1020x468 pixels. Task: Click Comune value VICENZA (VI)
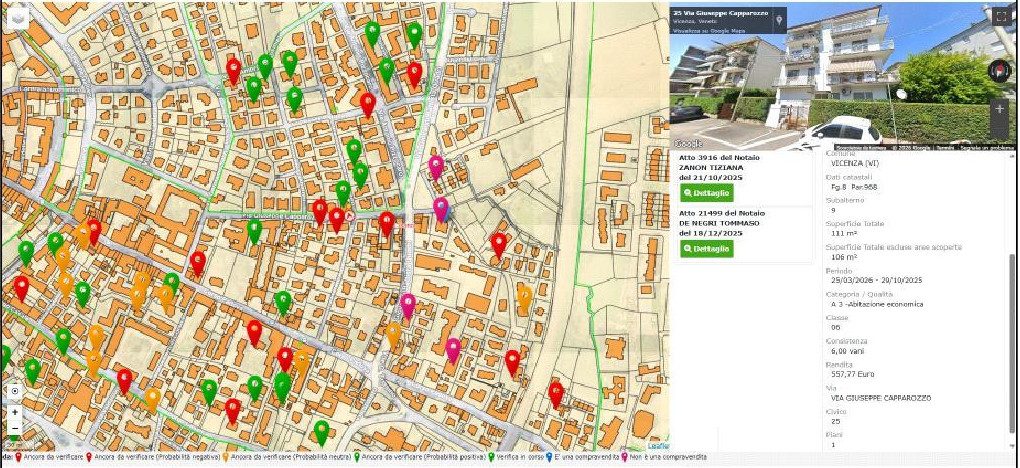tap(854, 163)
